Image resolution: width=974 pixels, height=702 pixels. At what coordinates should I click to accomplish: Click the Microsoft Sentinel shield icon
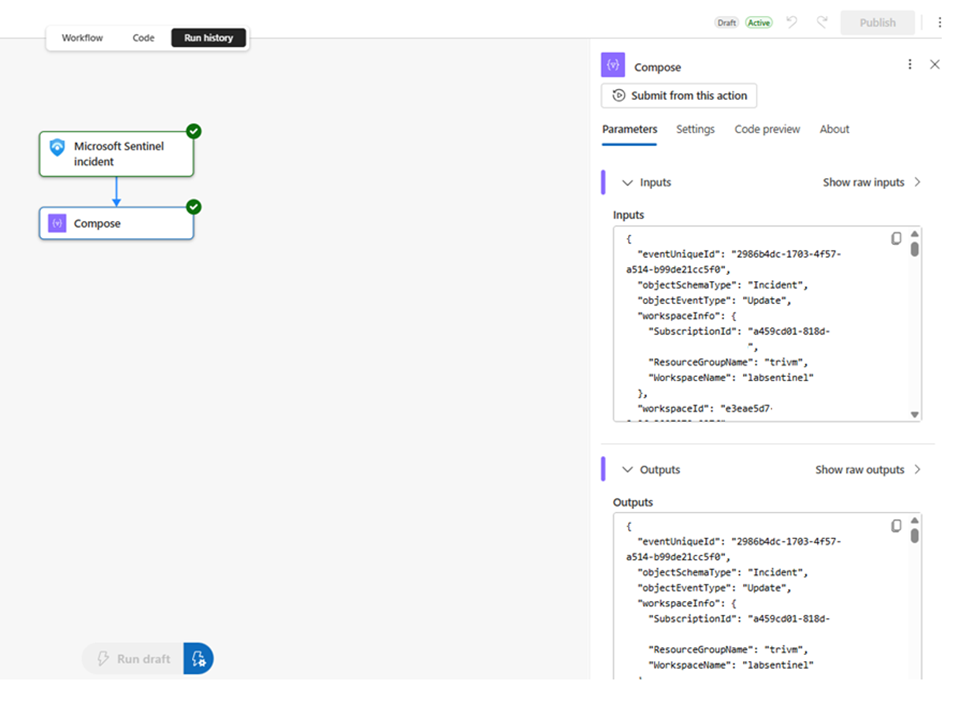click(x=57, y=147)
